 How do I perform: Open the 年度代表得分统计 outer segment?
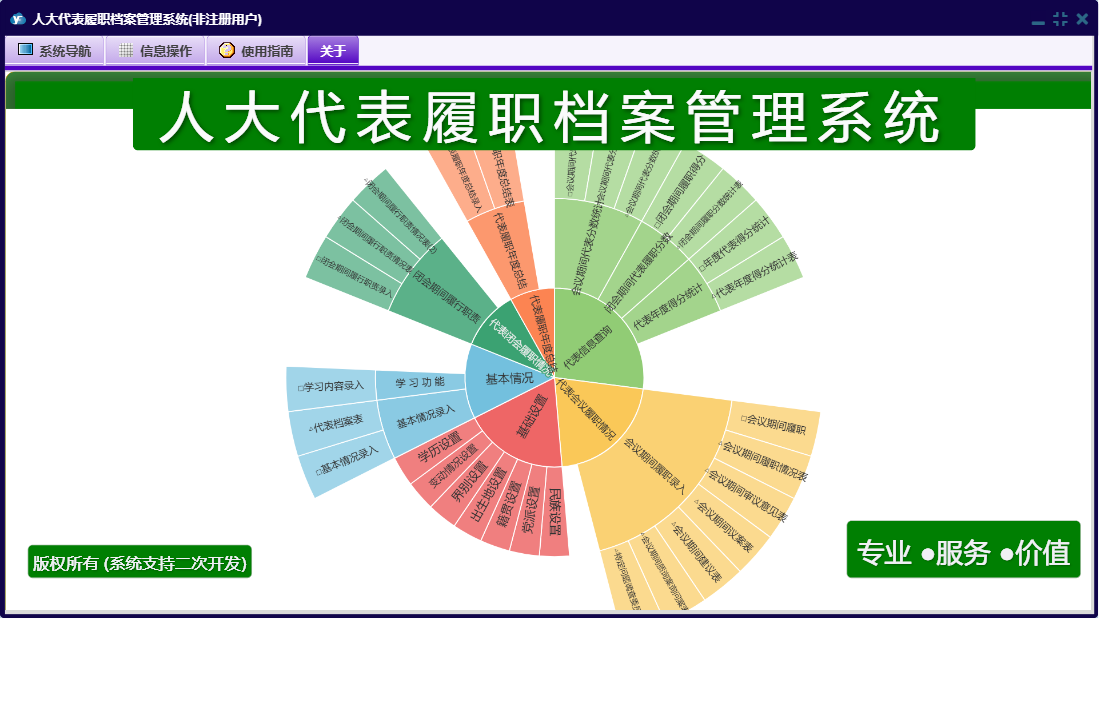737,242
